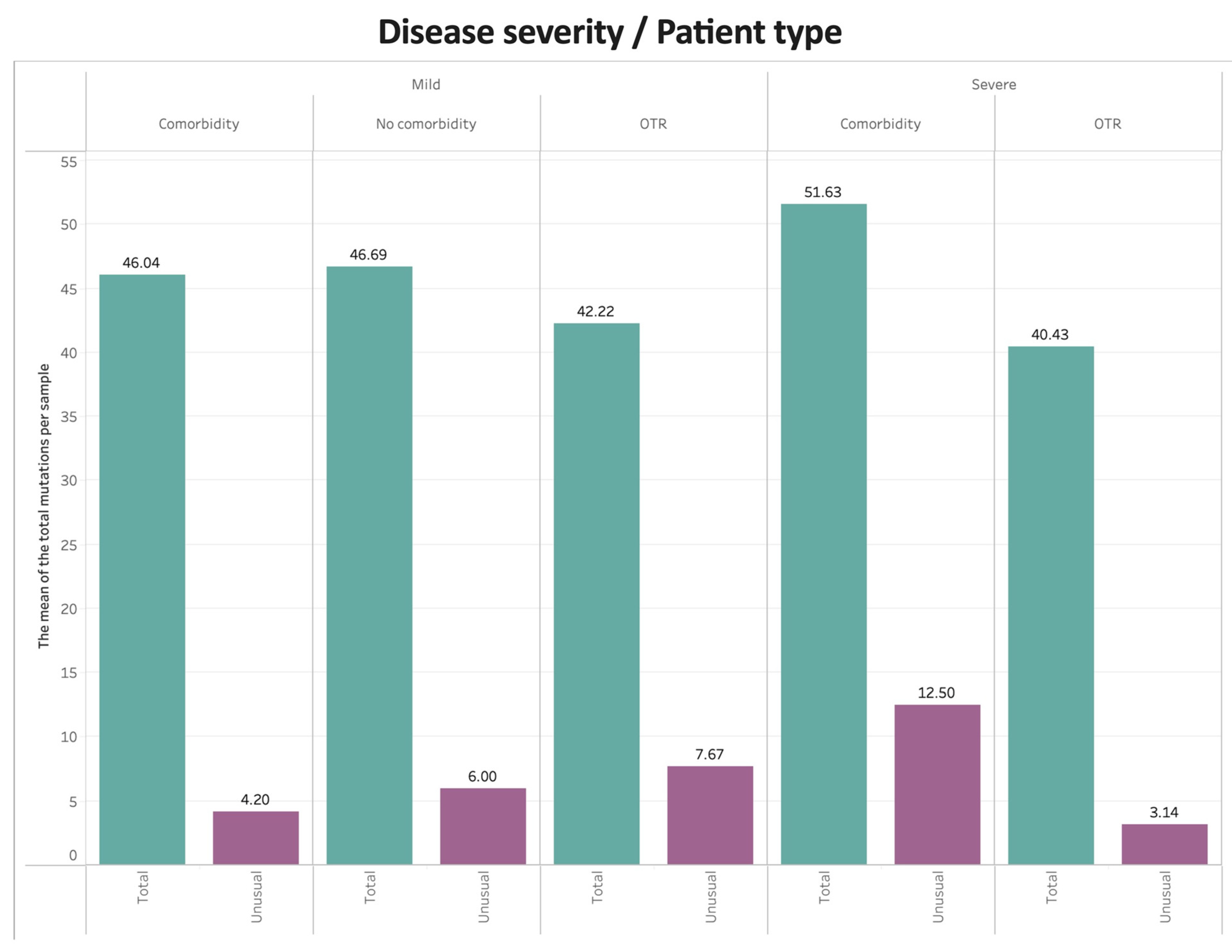Select the OTR header under Severe
Image resolution: width=1232 pixels, height=952 pixels.
1107,124
